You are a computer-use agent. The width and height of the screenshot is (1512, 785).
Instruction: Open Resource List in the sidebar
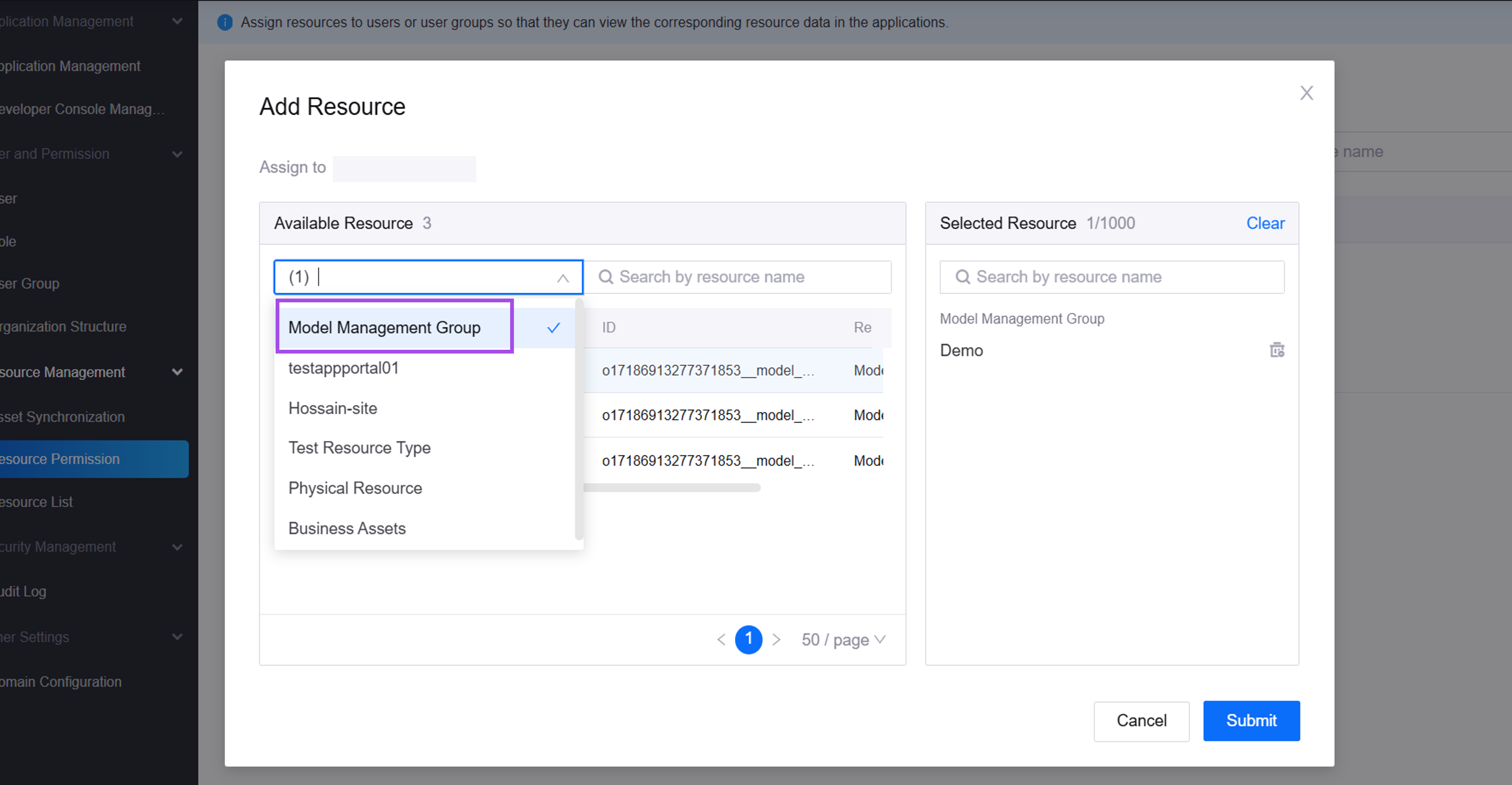tap(37, 502)
